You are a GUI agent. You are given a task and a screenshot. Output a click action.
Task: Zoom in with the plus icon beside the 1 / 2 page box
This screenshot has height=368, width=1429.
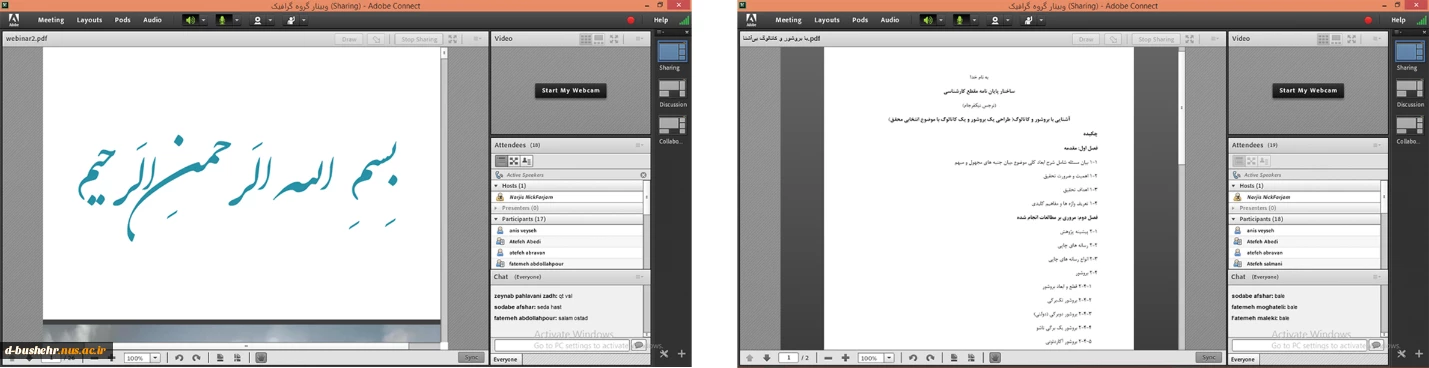(x=845, y=357)
